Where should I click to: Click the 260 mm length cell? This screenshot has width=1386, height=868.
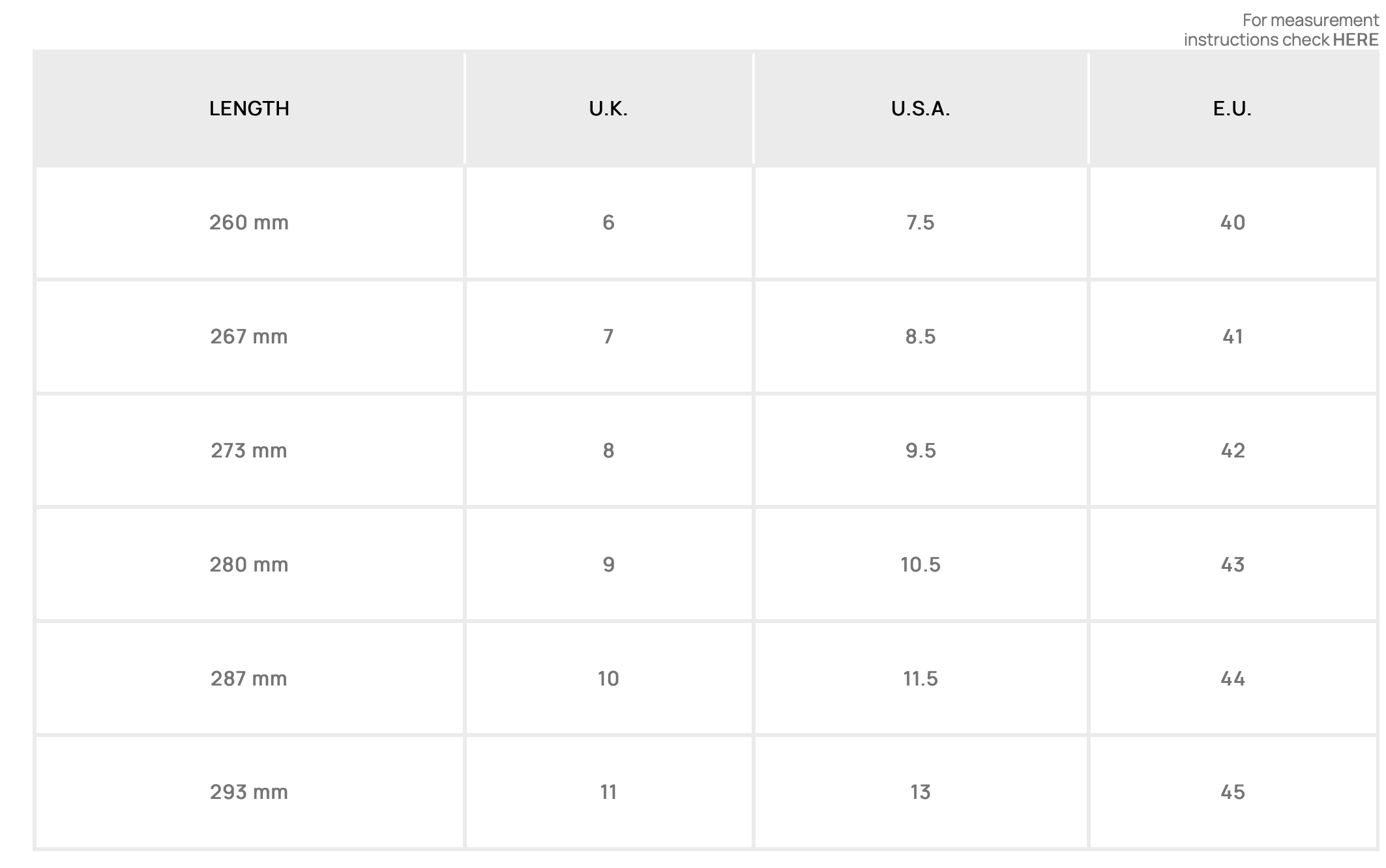[249, 222]
